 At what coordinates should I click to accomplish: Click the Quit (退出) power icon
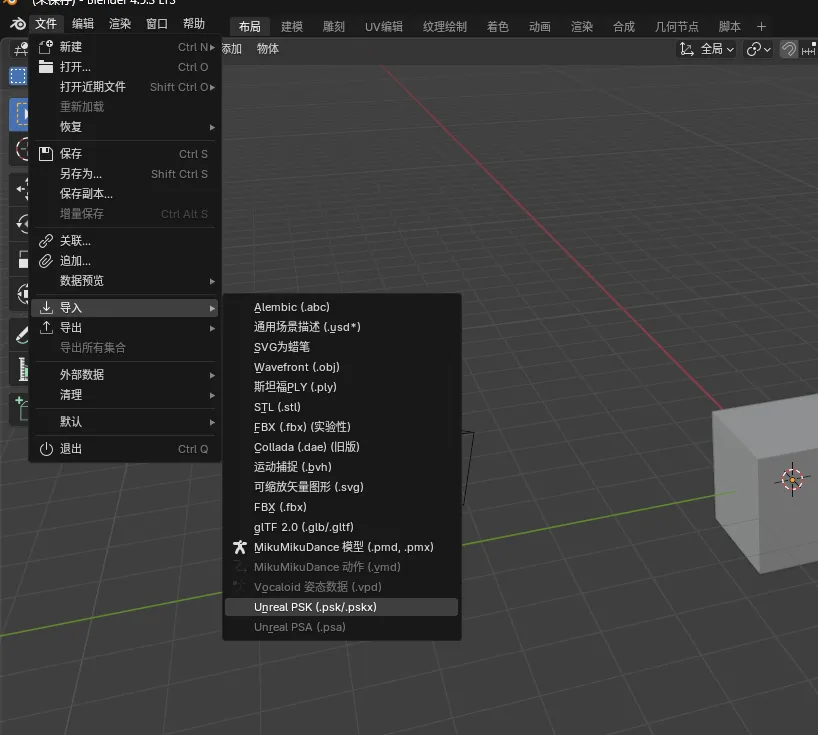pyautogui.click(x=45, y=449)
